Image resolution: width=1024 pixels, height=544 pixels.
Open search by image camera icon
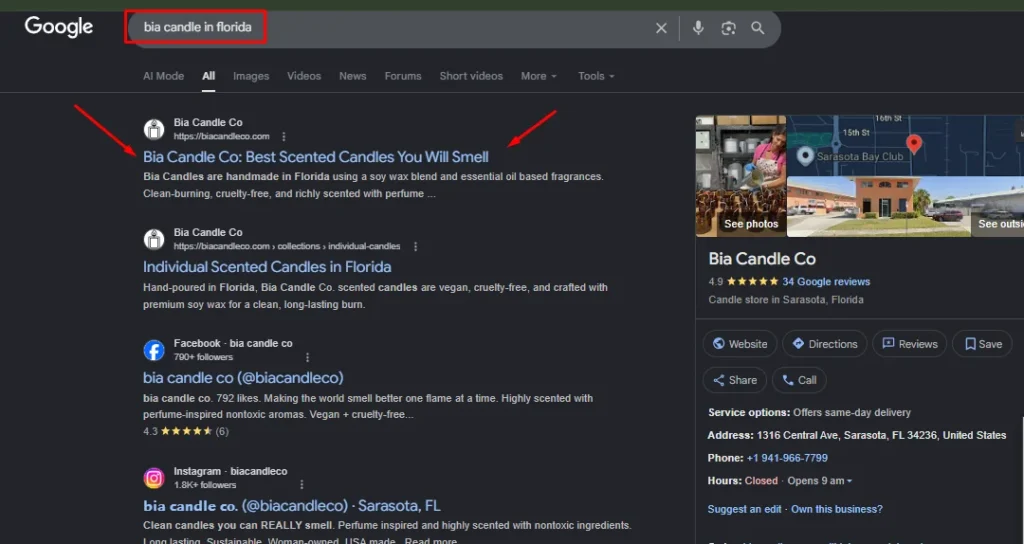pyautogui.click(x=728, y=28)
